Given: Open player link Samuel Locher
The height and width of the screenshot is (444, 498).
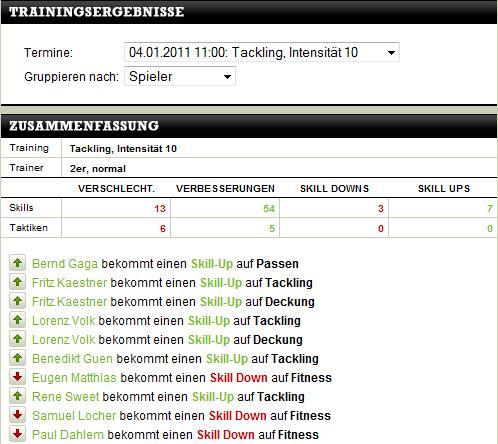Looking at the screenshot, I should point(74,416).
